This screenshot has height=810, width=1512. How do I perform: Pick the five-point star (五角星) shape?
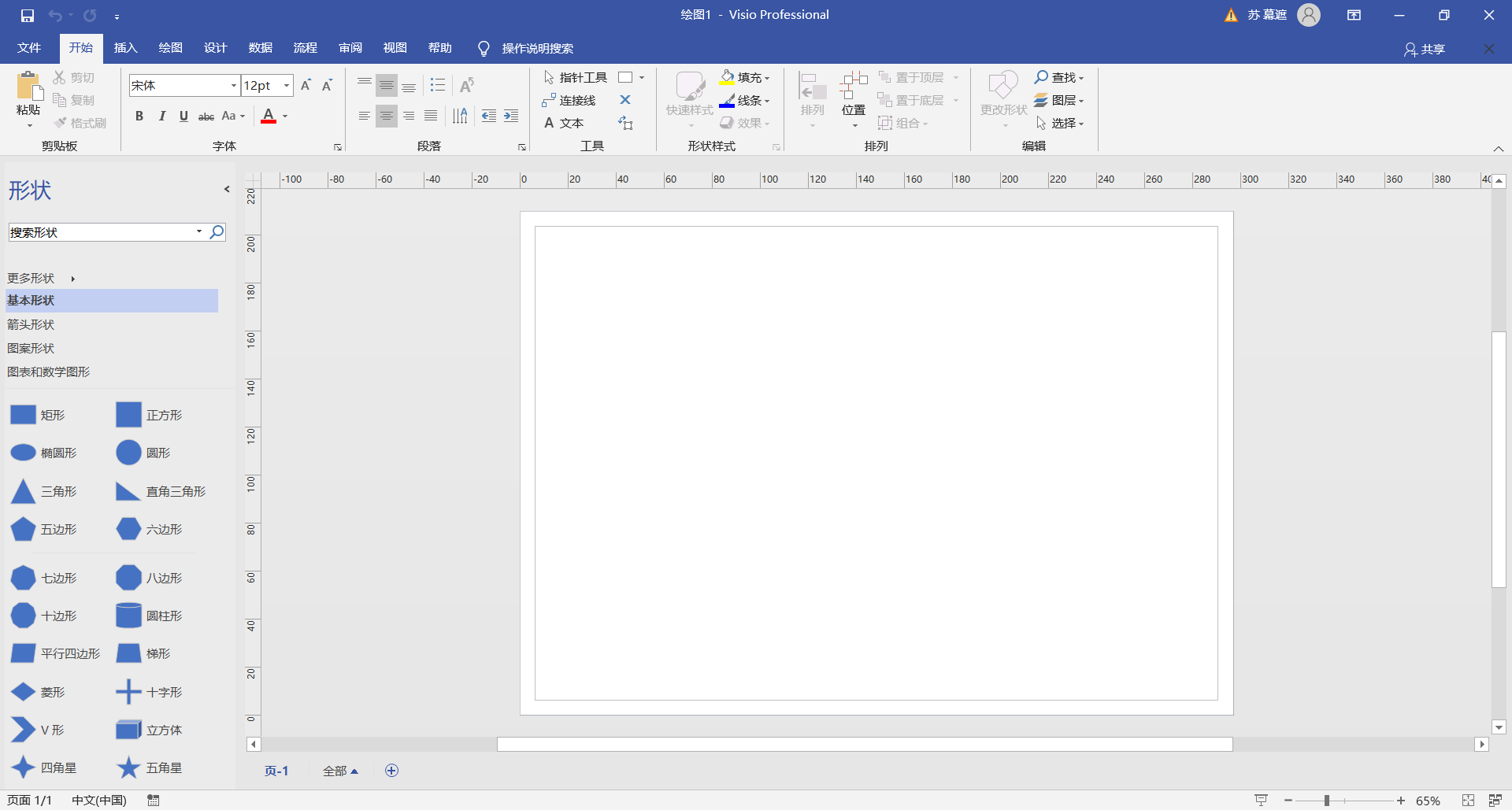149,767
